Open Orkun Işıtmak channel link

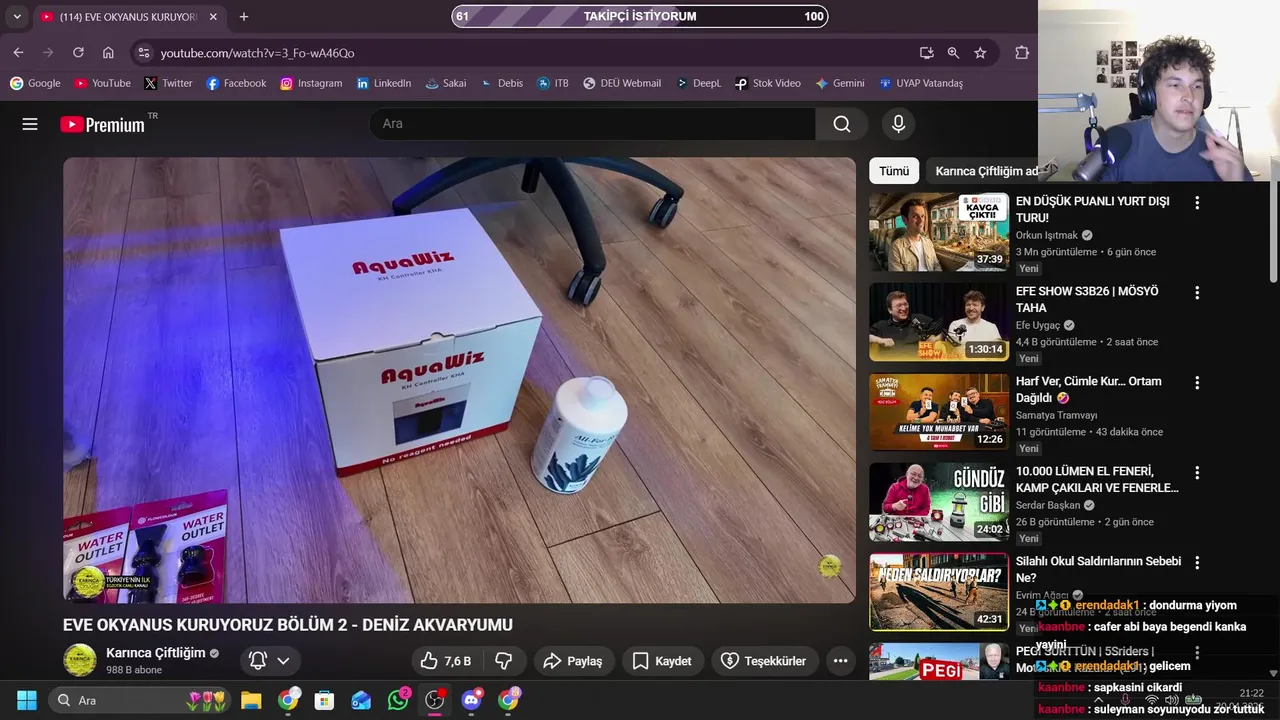(x=1047, y=235)
